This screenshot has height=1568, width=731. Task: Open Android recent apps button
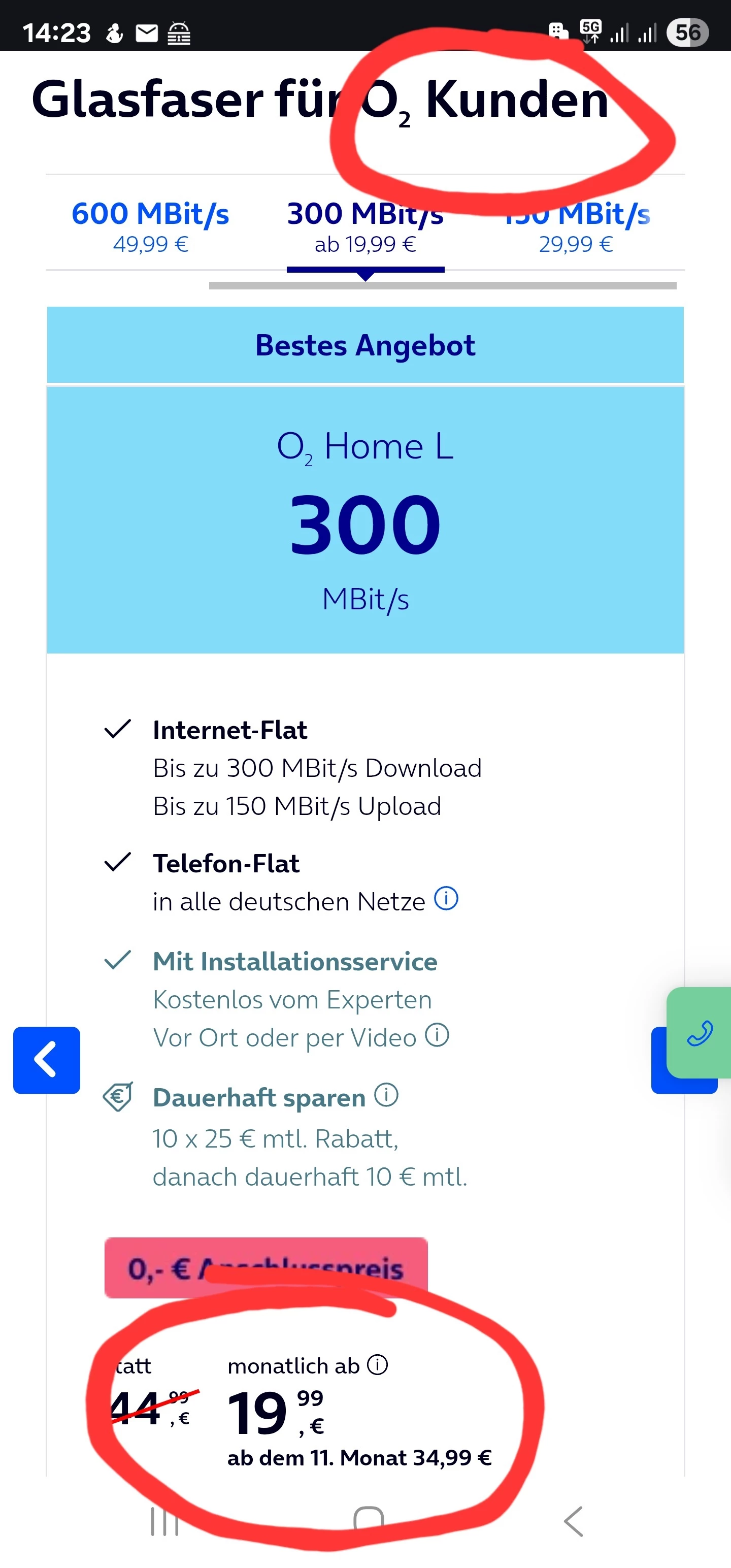click(x=164, y=1522)
